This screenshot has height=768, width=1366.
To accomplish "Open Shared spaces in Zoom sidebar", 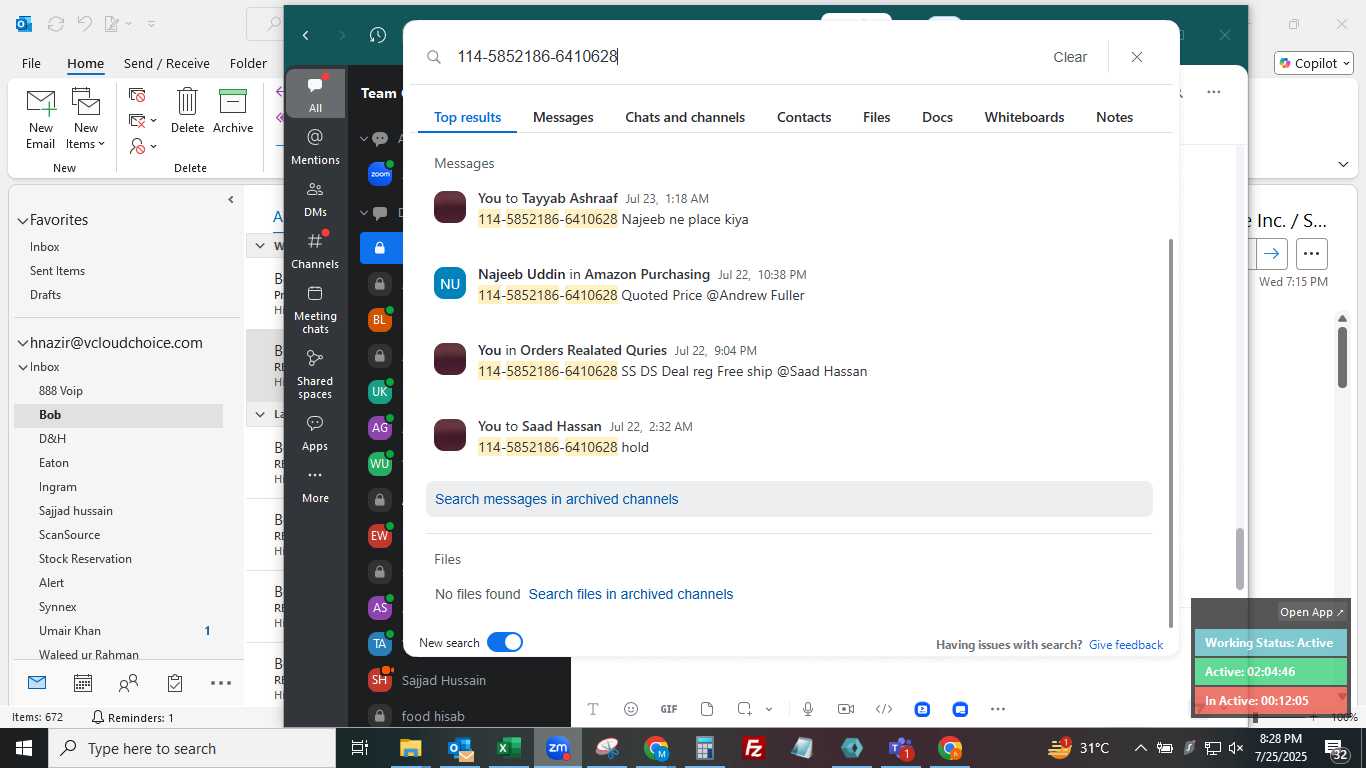I will pos(315,374).
